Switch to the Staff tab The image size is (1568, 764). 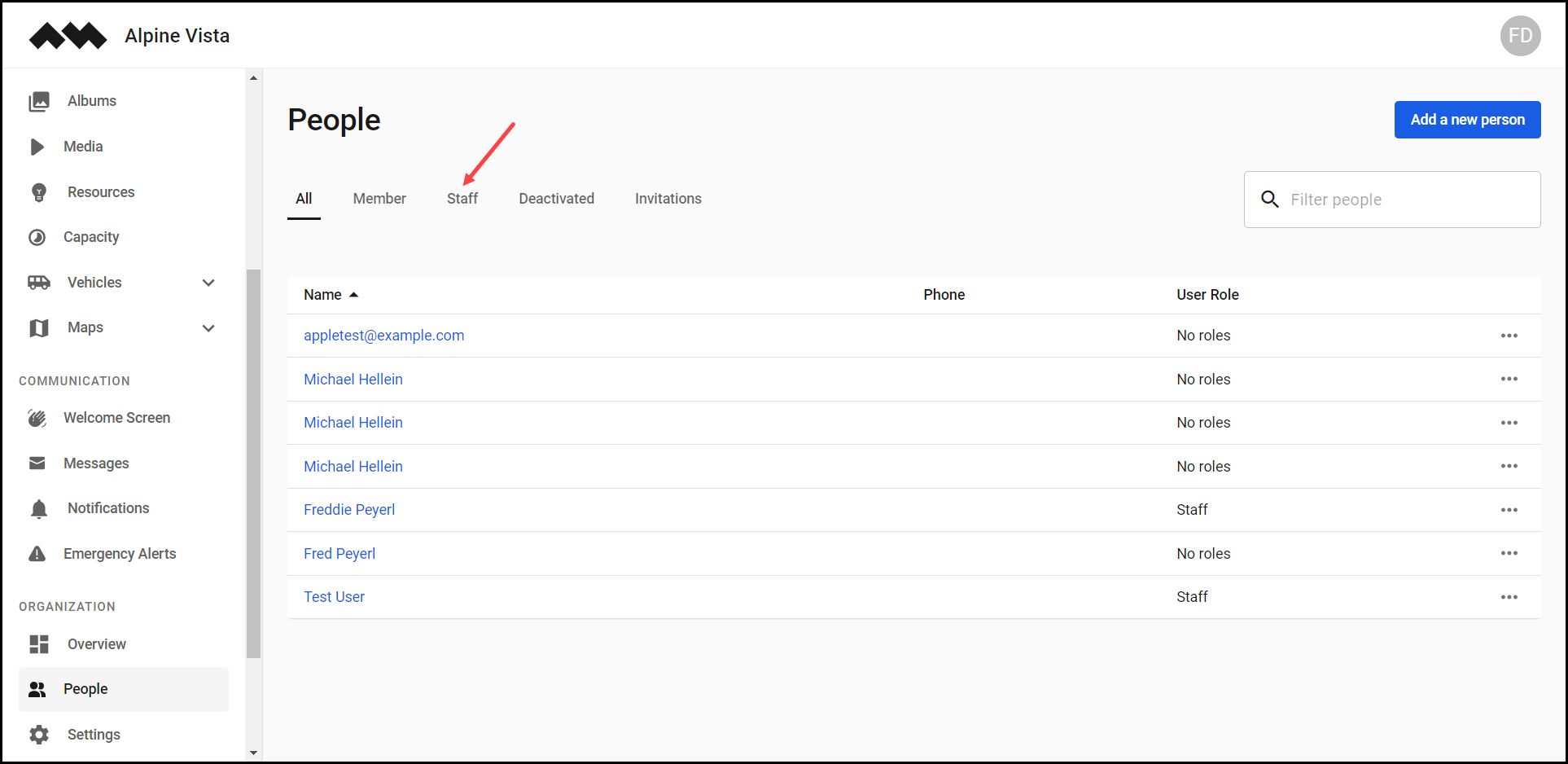pyautogui.click(x=462, y=198)
